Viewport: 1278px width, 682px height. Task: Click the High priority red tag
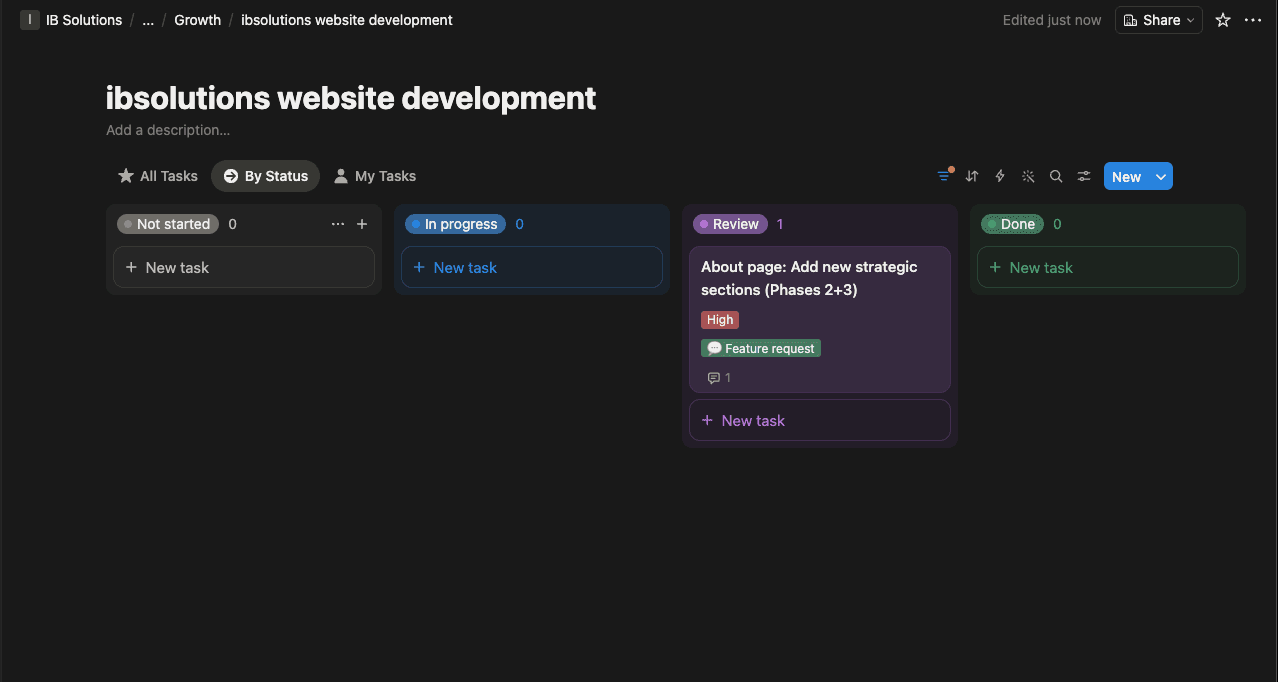click(x=719, y=319)
